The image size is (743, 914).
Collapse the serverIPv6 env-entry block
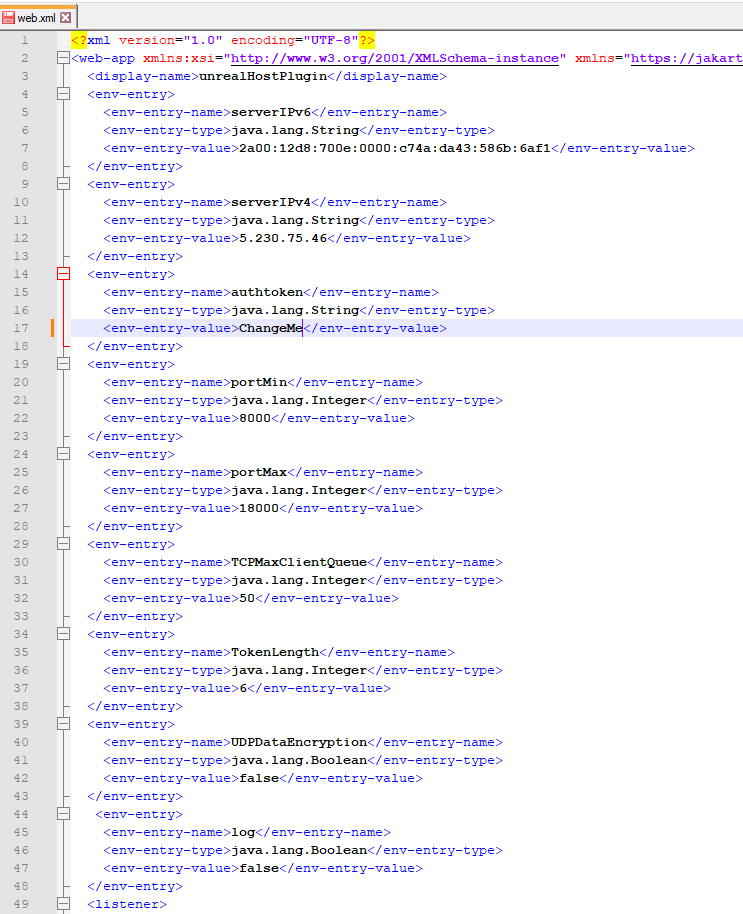point(64,94)
